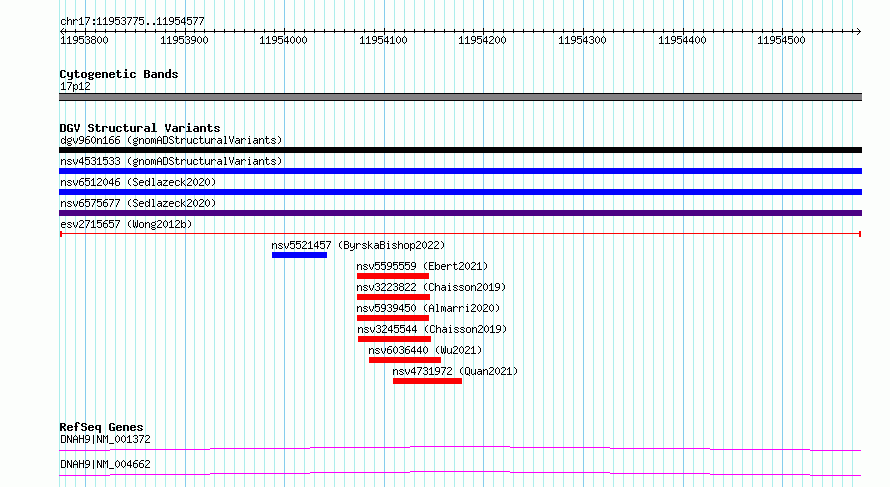The image size is (890, 487).
Task: Open the nsv6512046 Sedlazeck2020 label
Action: point(138,182)
